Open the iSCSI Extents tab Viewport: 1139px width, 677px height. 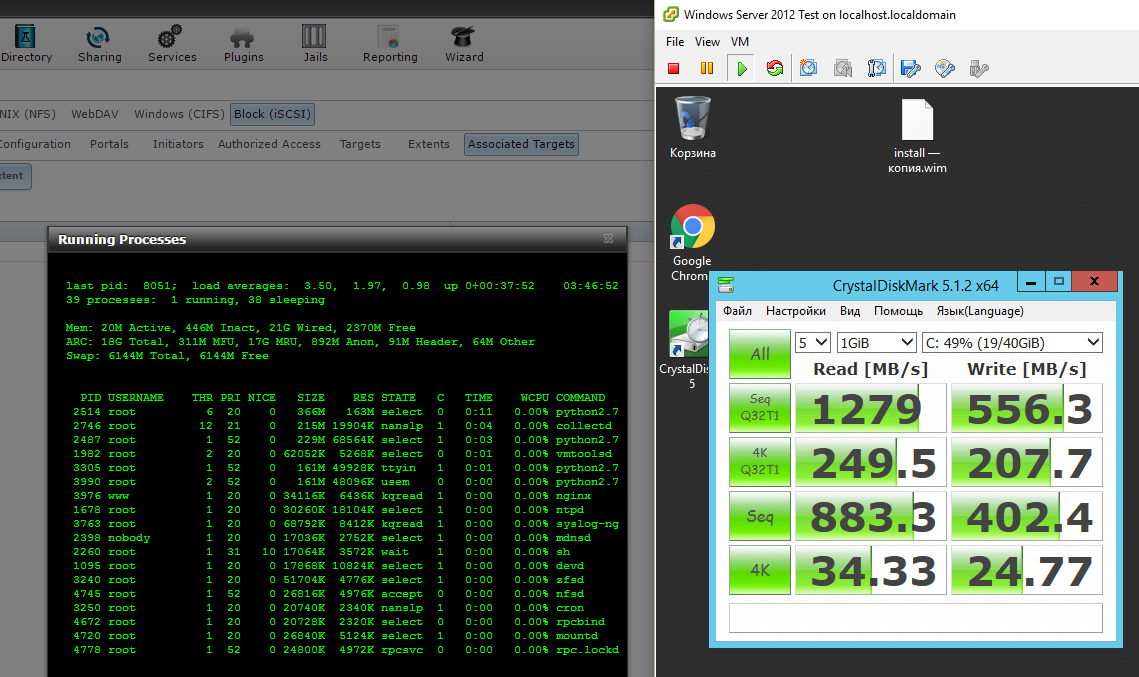(429, 144)
